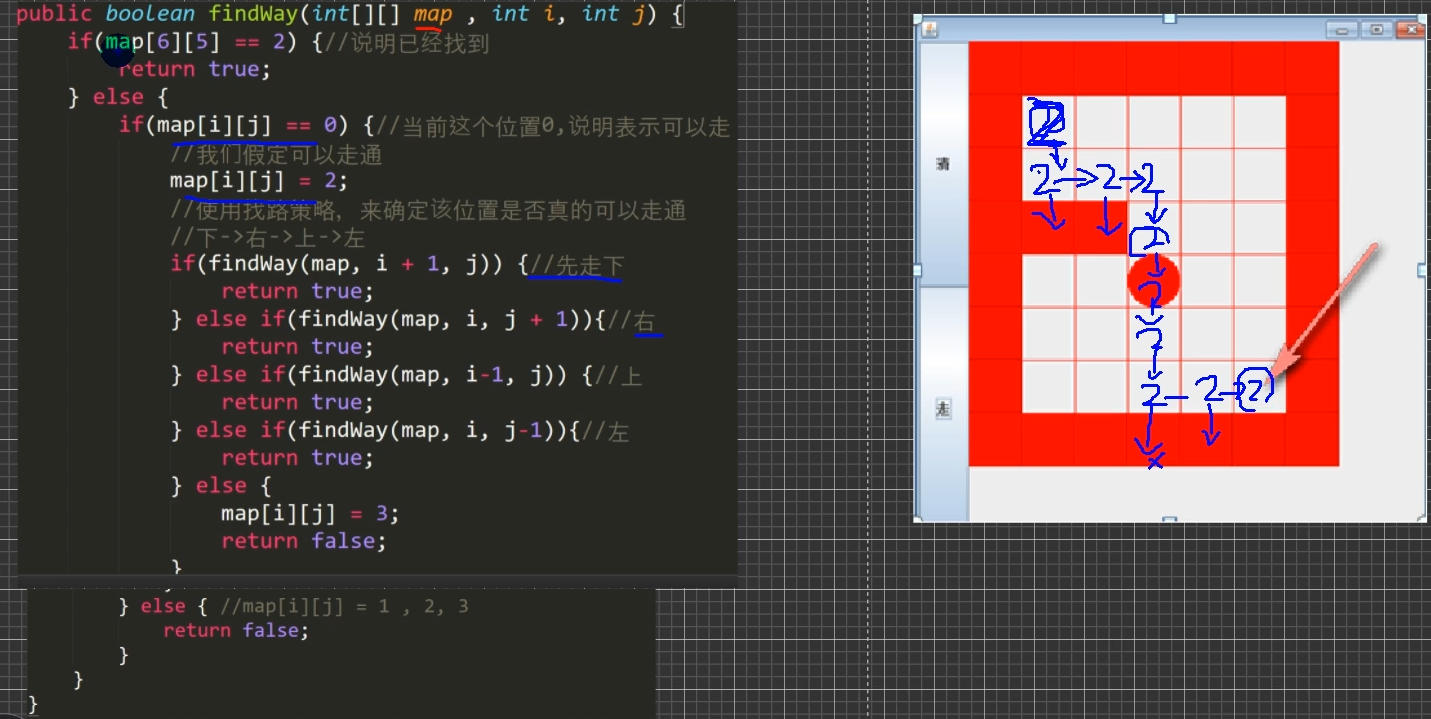The width and height of the screenshot is (1431, 719).
Task: Click the findWay method name in the signature
Action: click(255, 14)
